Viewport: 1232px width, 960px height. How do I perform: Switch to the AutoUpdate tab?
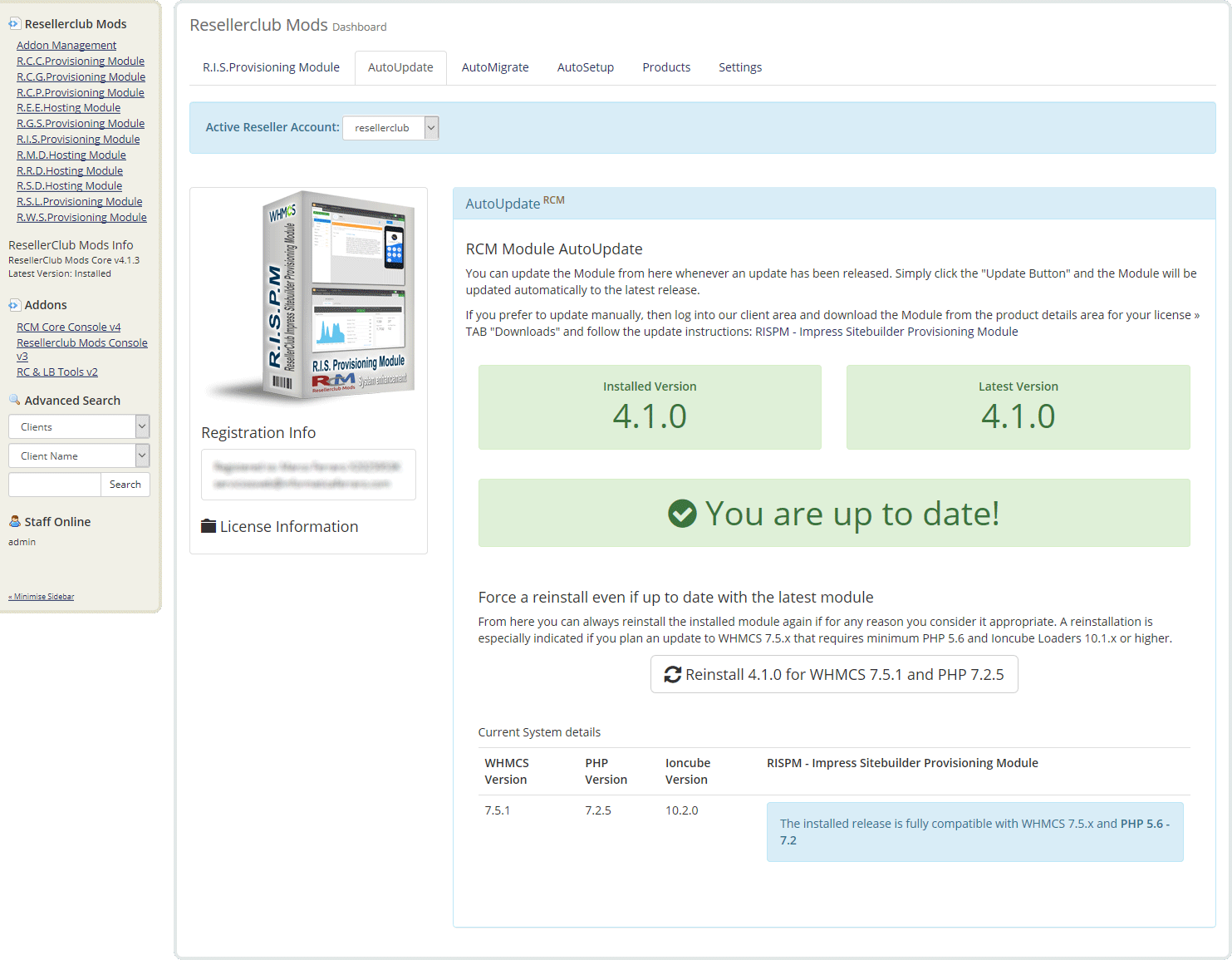pos(400,67)
